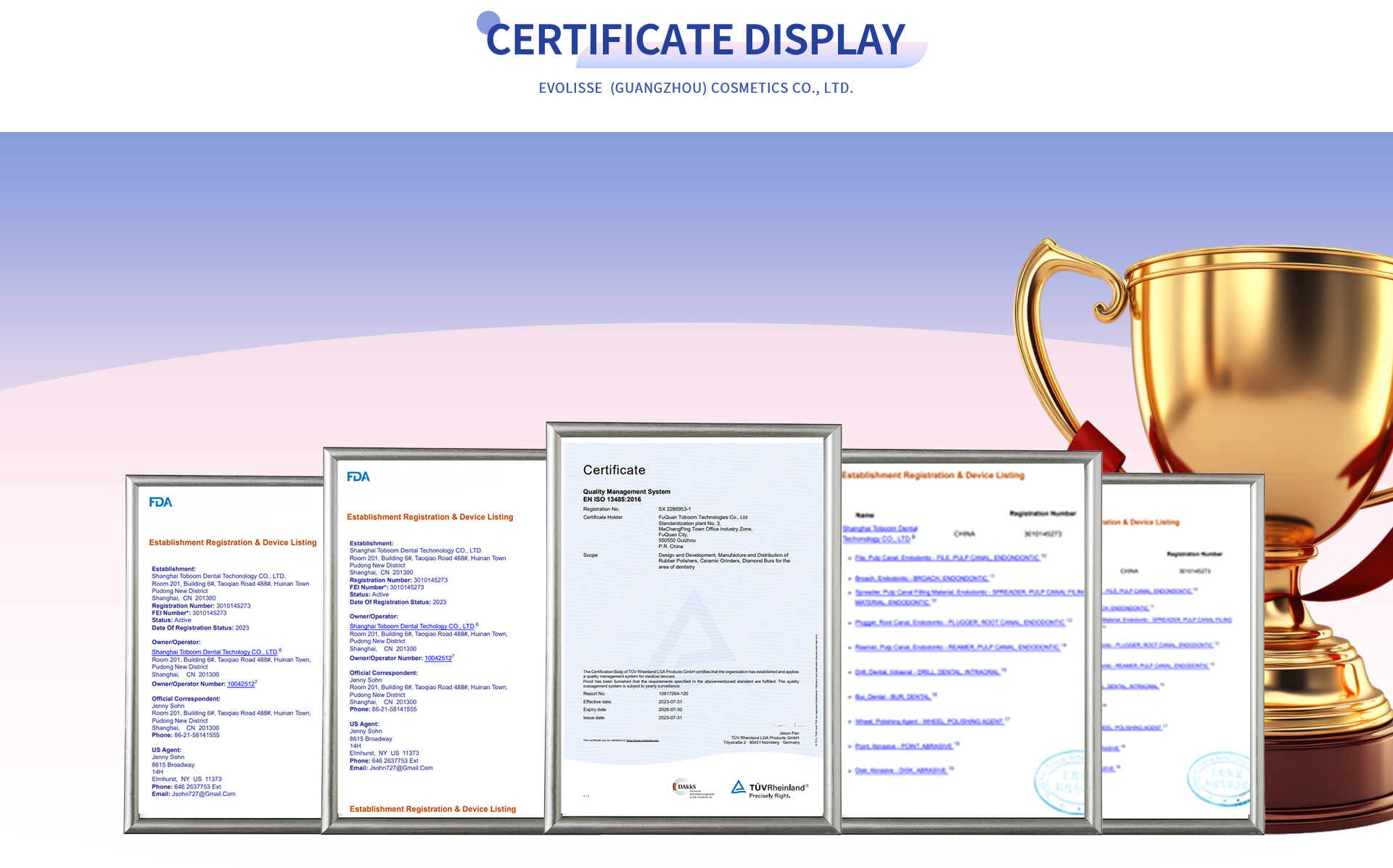Click Shanghai Toboom Dental link on leftmost certificate
The height and width of the screenshot is (868, 1393).
click(215, 652)
